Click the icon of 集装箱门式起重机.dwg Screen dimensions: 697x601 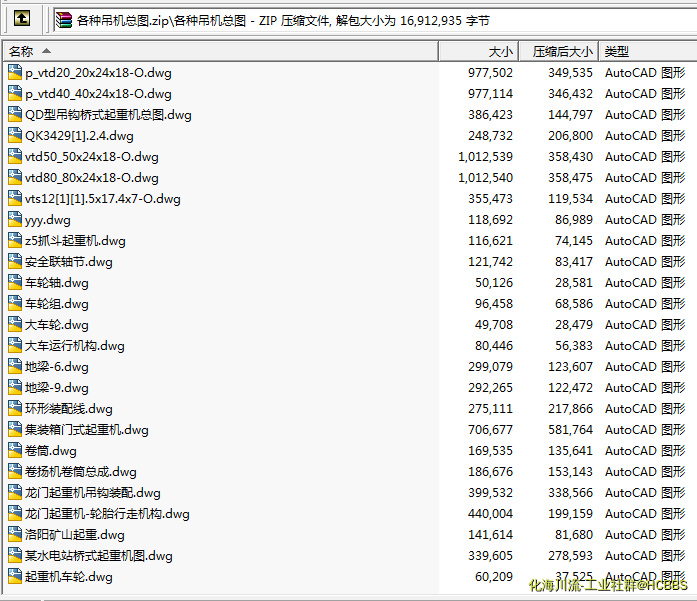pyautogui.click(x=15, y=429)
